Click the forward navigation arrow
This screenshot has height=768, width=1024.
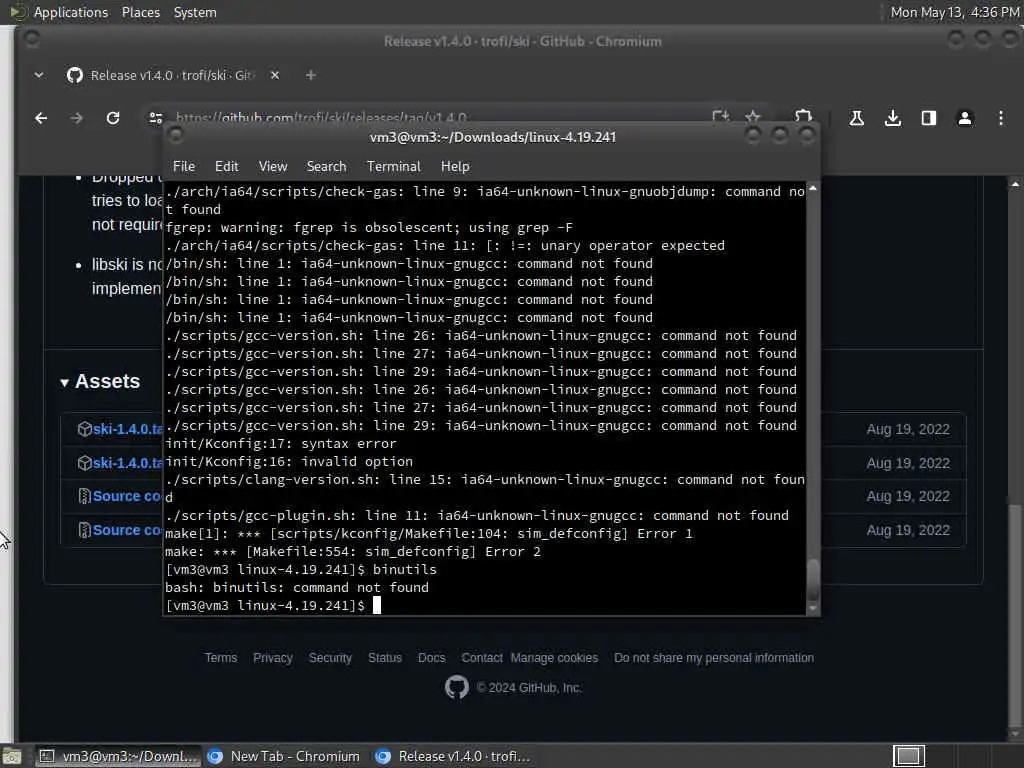76,118
